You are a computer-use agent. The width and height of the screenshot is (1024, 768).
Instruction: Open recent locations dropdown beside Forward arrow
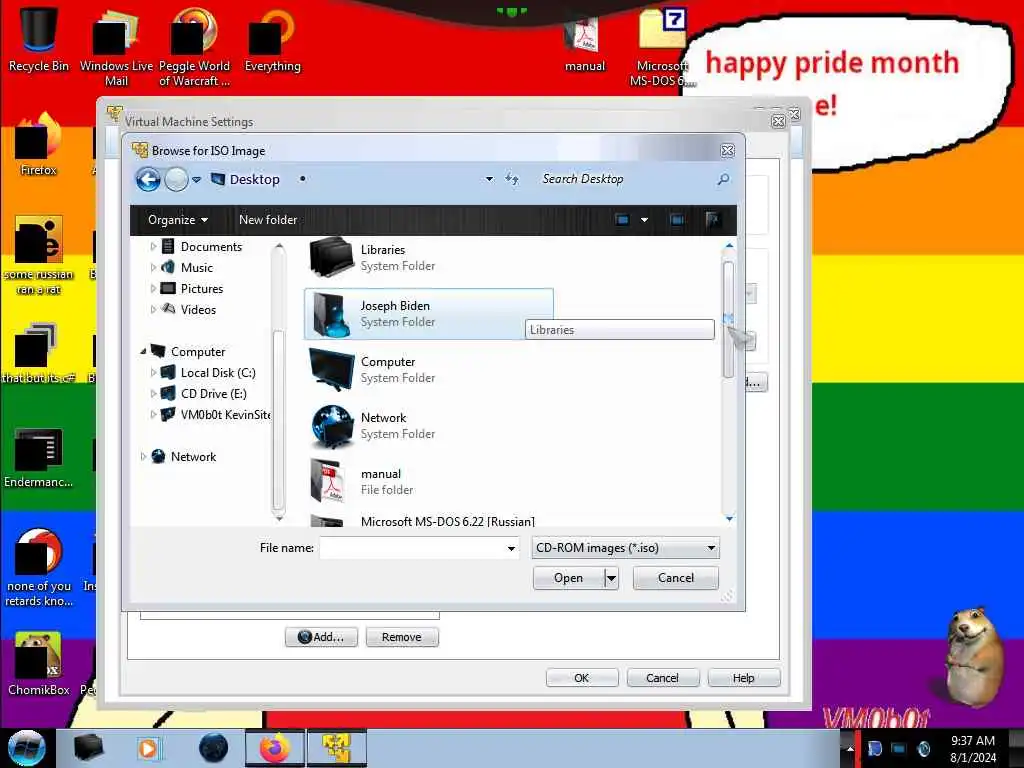click(x=197, y=180)
